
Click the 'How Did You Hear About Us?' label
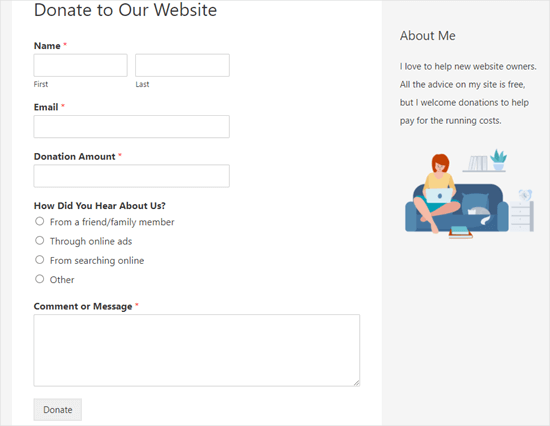click(100, 206)
